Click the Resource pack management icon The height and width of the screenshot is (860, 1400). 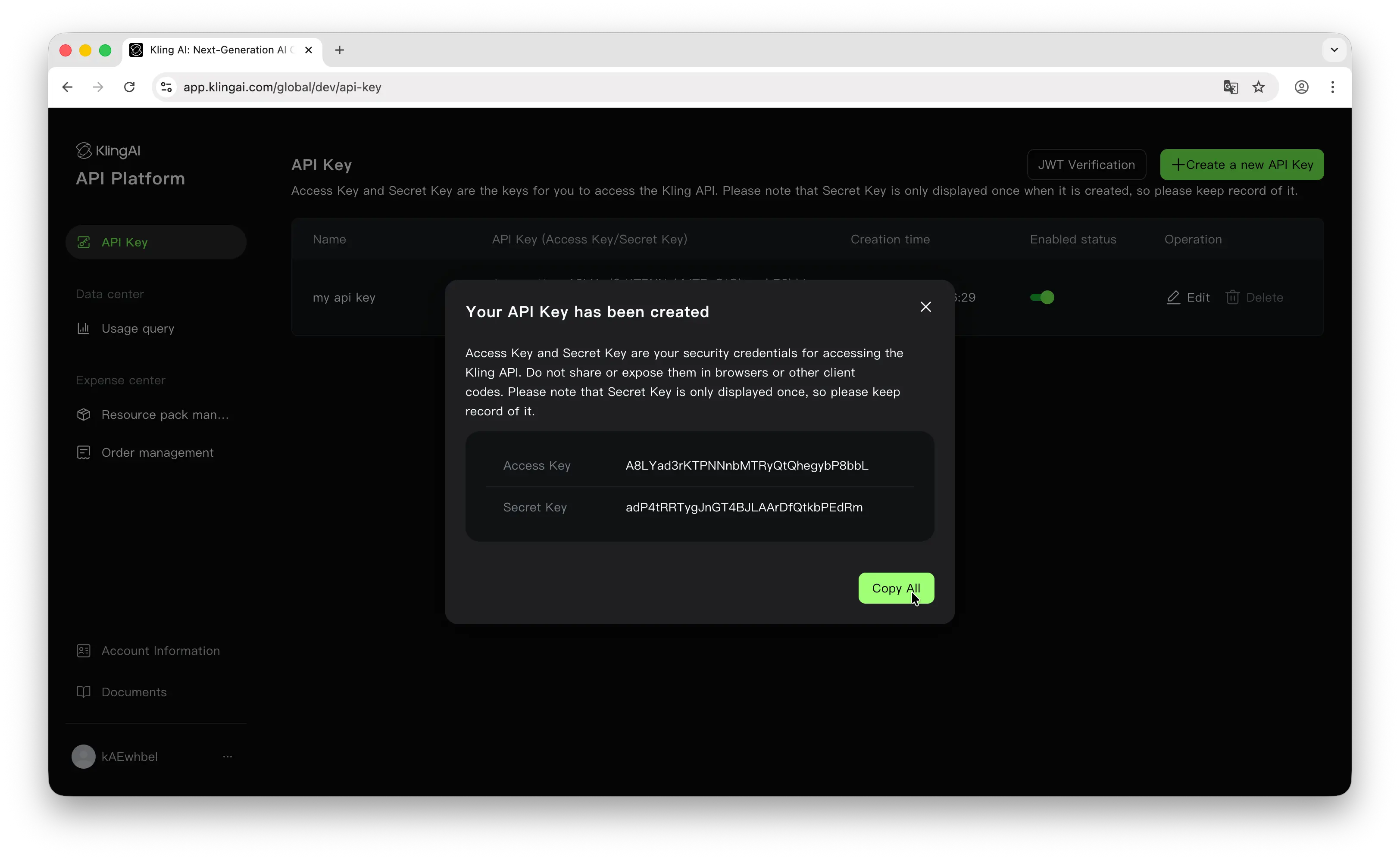click(x=84, y=414)
